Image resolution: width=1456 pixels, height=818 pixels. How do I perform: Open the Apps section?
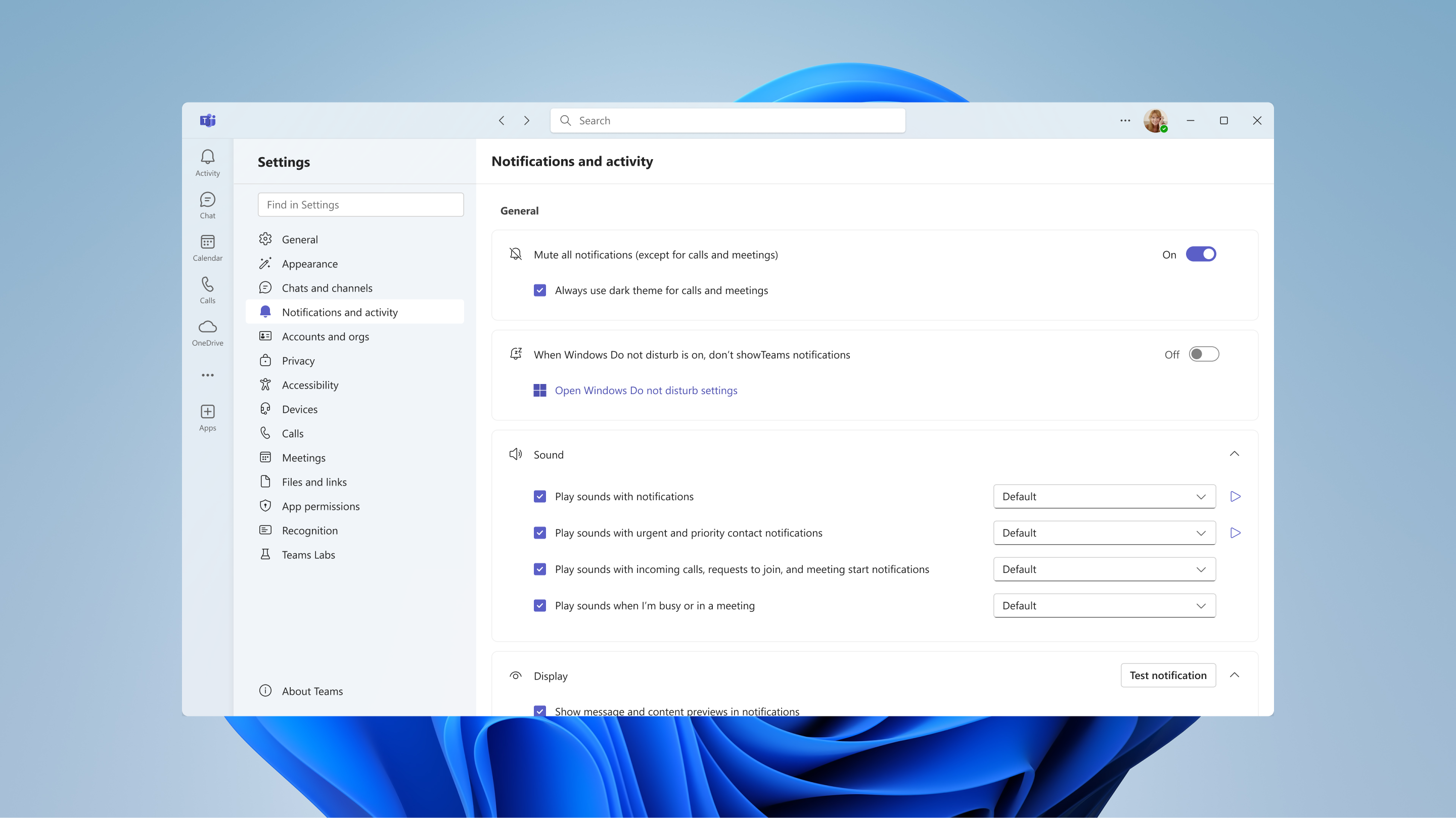207,417
